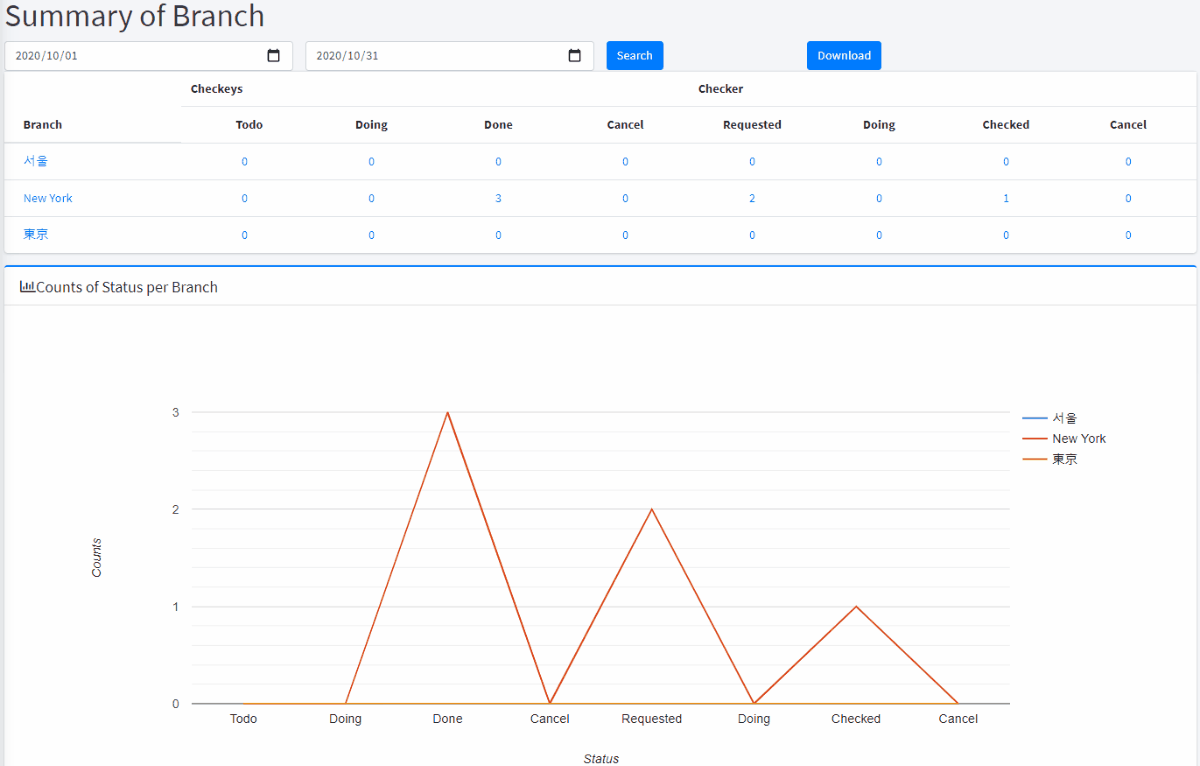This screenshot has width=1200, height=766.
Task: Click New York Requested count of 2
Action: pos(752,198)
